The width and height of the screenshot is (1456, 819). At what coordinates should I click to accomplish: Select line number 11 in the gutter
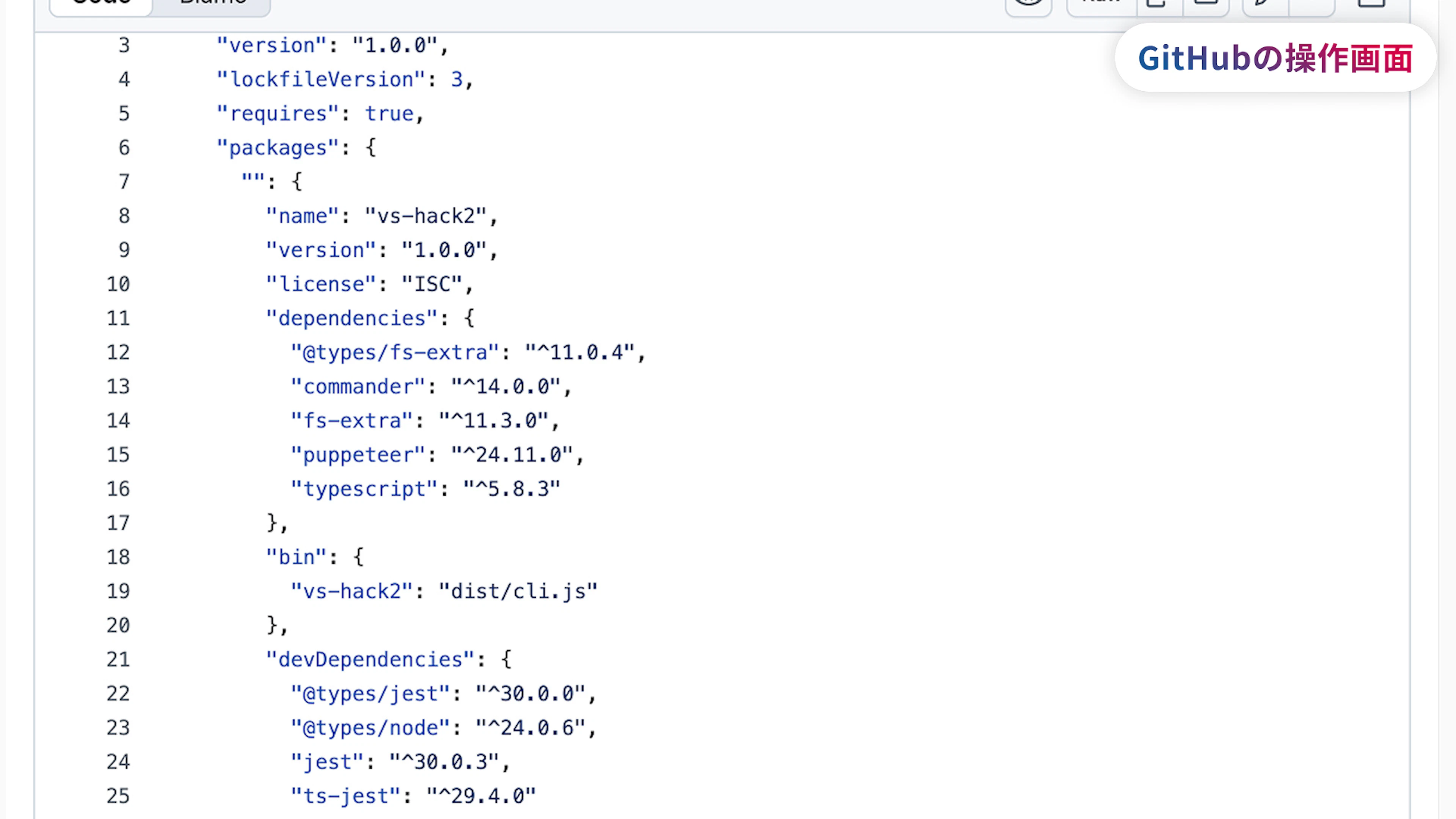click(x=118, y=318)
